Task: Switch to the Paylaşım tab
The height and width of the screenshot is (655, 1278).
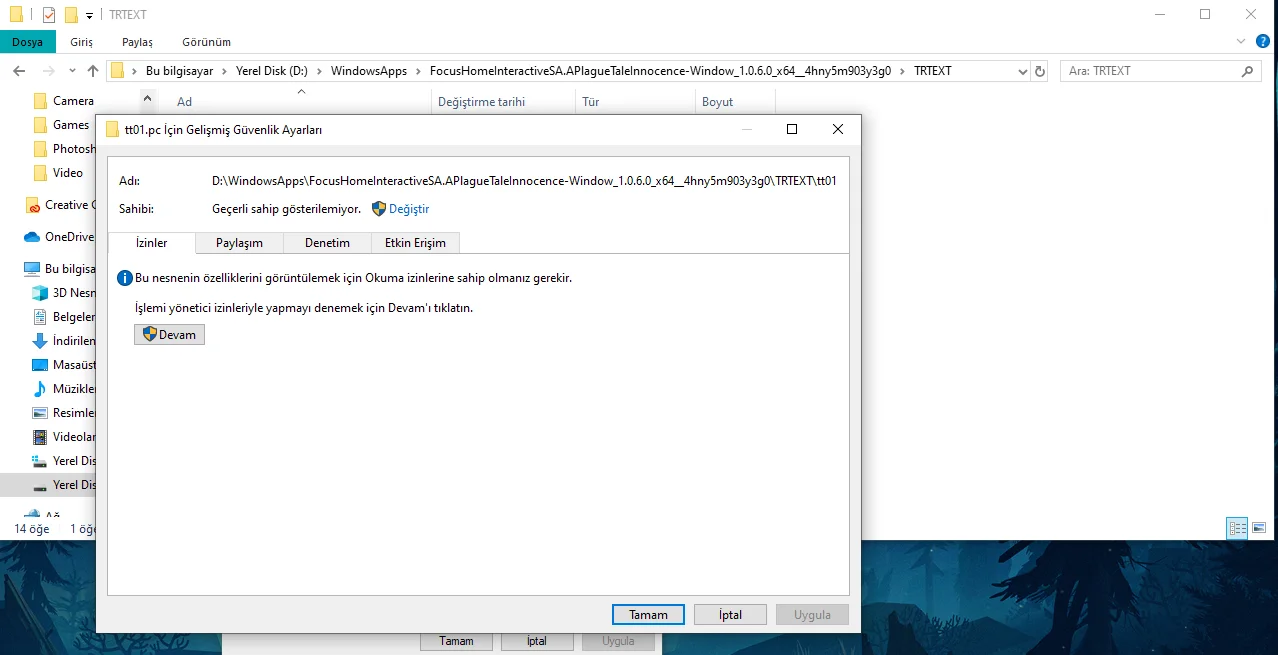Action: point(240,243)
